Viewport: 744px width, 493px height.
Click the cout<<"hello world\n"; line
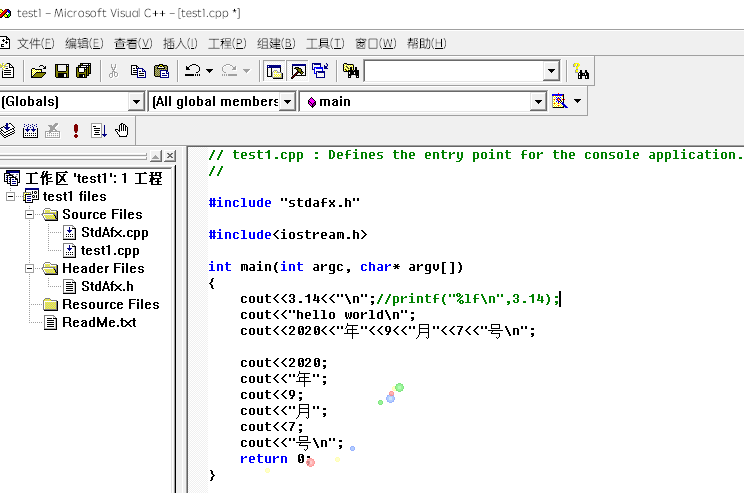[327, 315]
